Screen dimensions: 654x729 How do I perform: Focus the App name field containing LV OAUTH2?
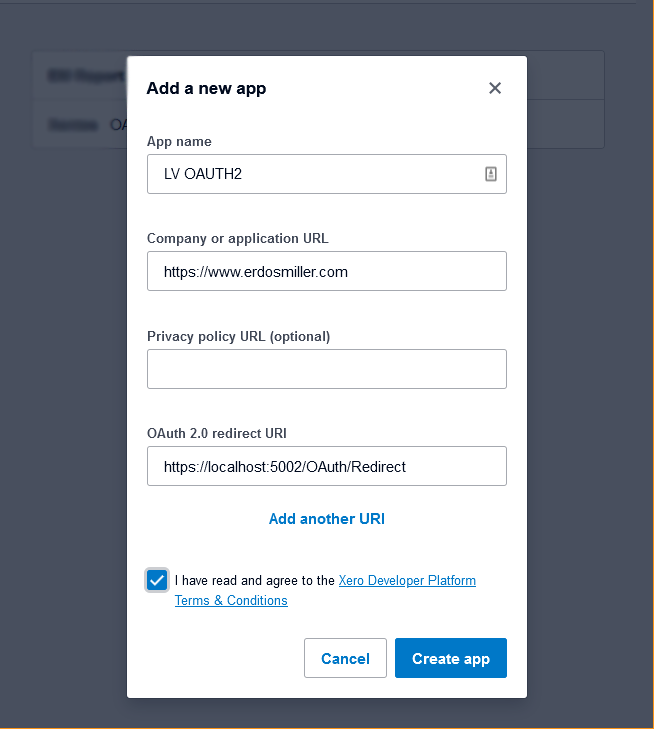(x=327, y=174)
